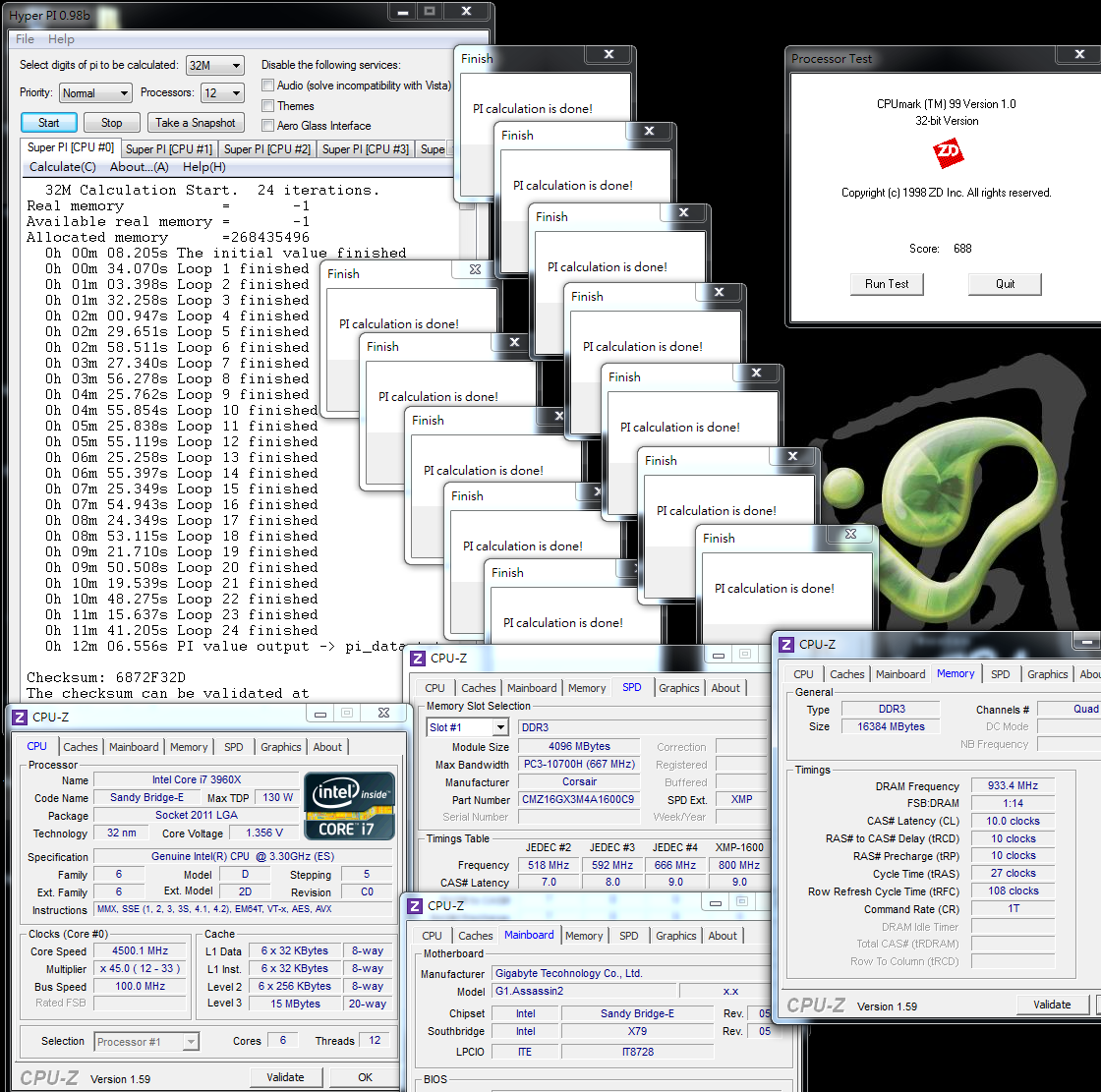Click the Stop button in Hyper PI
This screenshot has width=1101, height=1092.
[x=112, y=123]
